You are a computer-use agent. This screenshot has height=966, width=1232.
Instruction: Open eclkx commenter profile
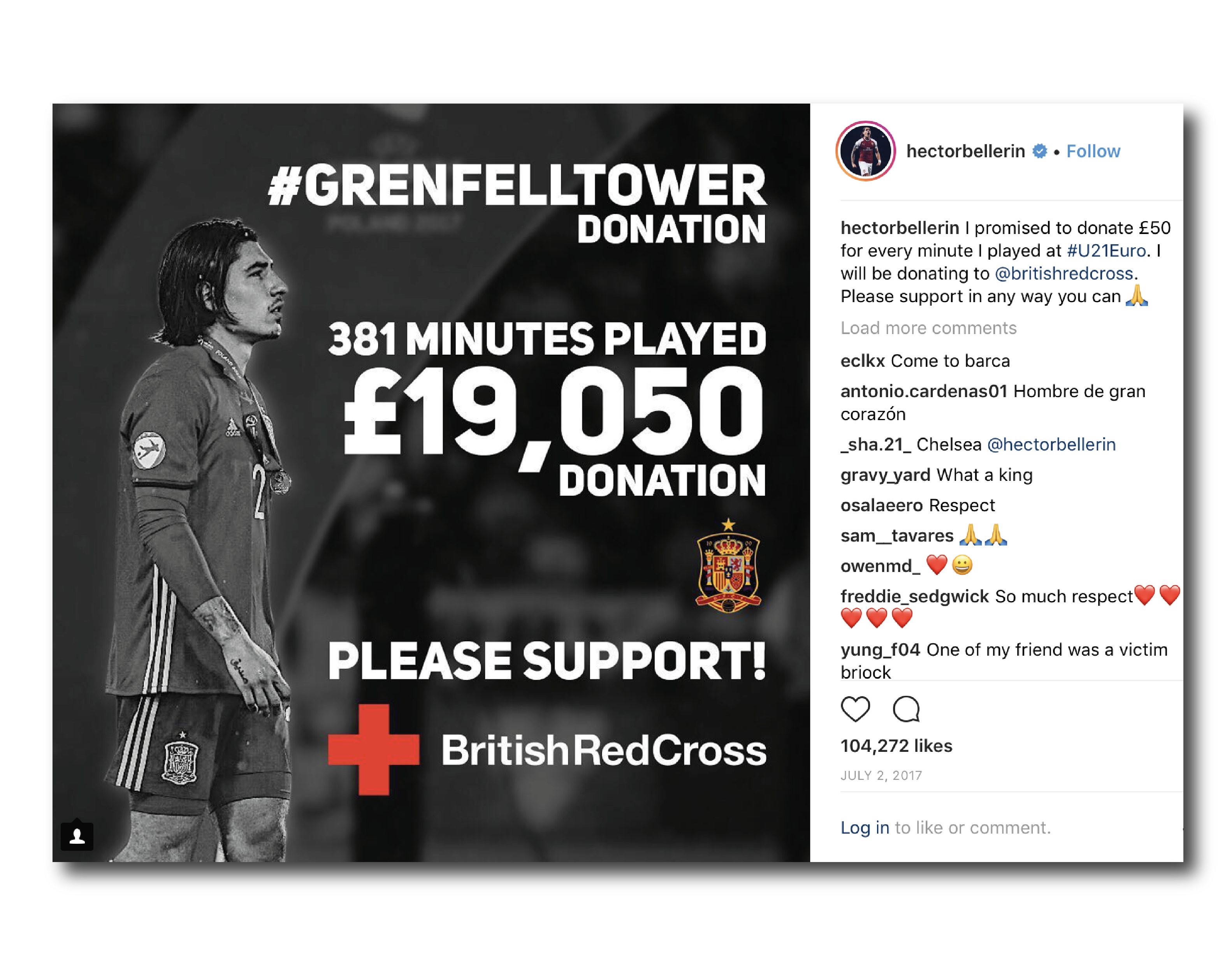point(862,361)
